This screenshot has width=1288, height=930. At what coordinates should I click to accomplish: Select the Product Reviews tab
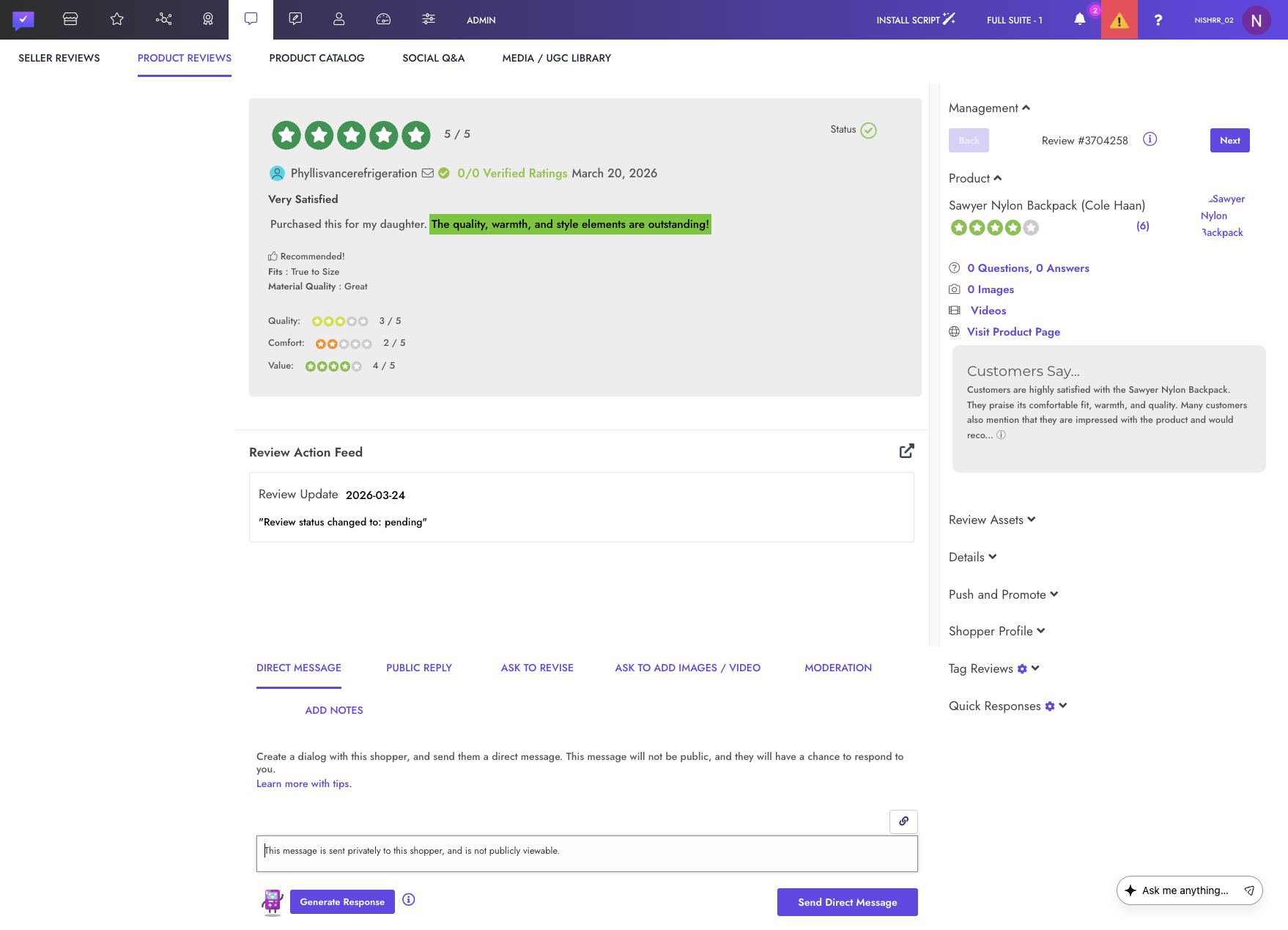pos(185,58)
